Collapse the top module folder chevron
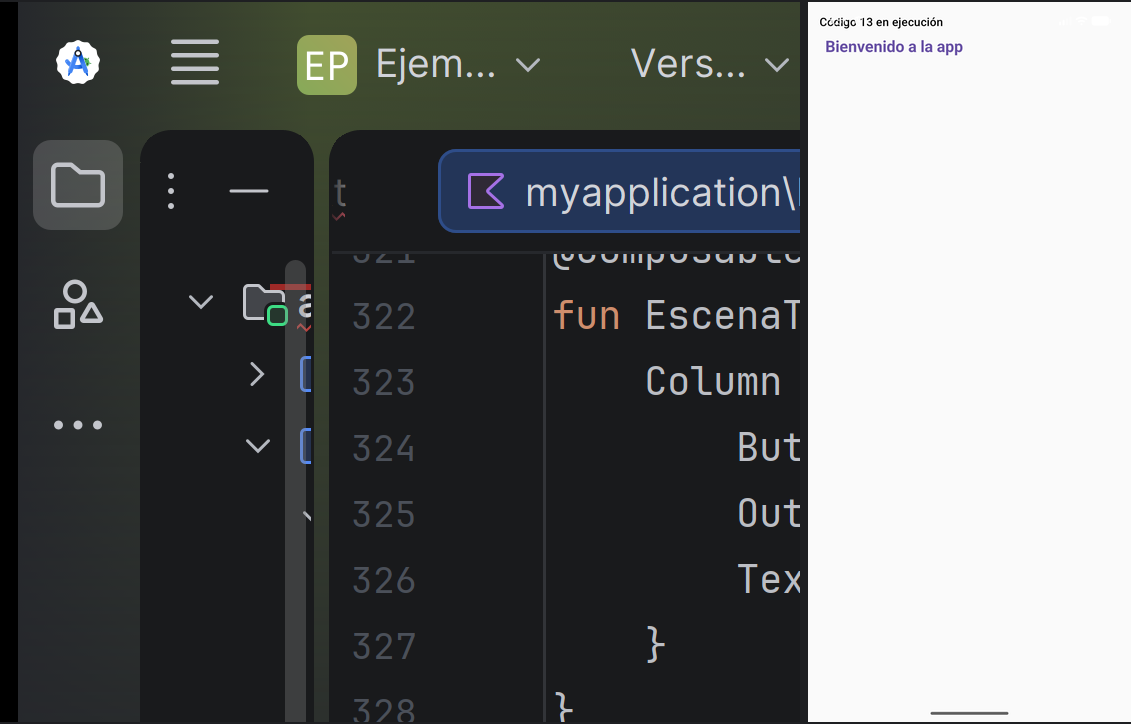1131x724 pixels. (201, 301)
